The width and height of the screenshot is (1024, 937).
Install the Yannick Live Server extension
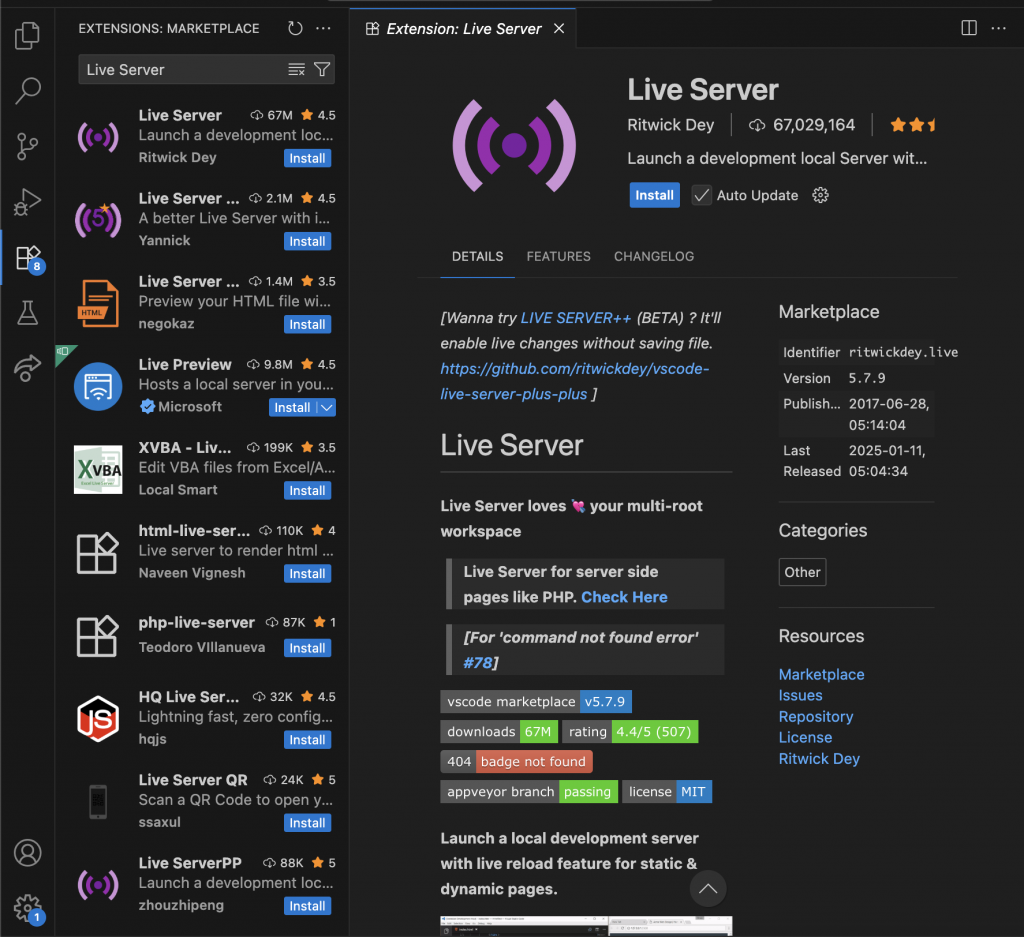click(307, 241)
